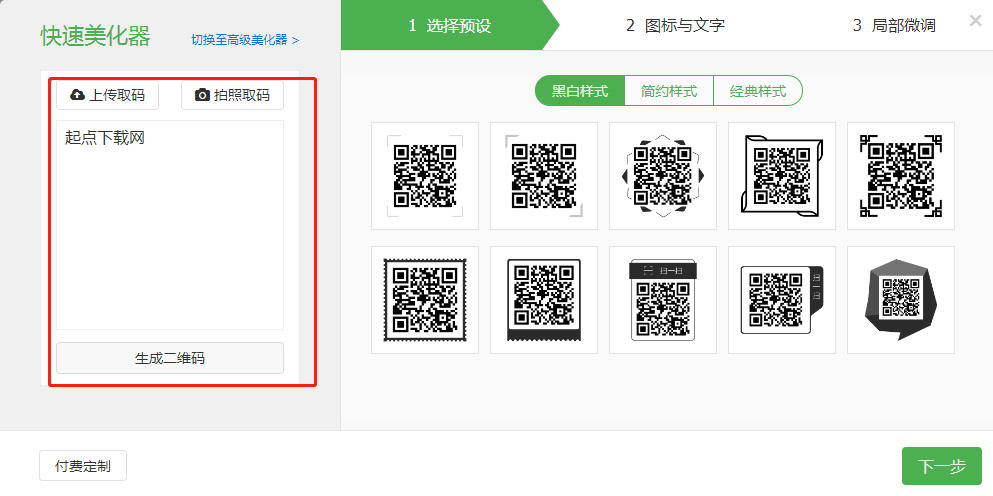Choose the offset gray corner frame QR preset
The image size is (993, 496).
544,175
